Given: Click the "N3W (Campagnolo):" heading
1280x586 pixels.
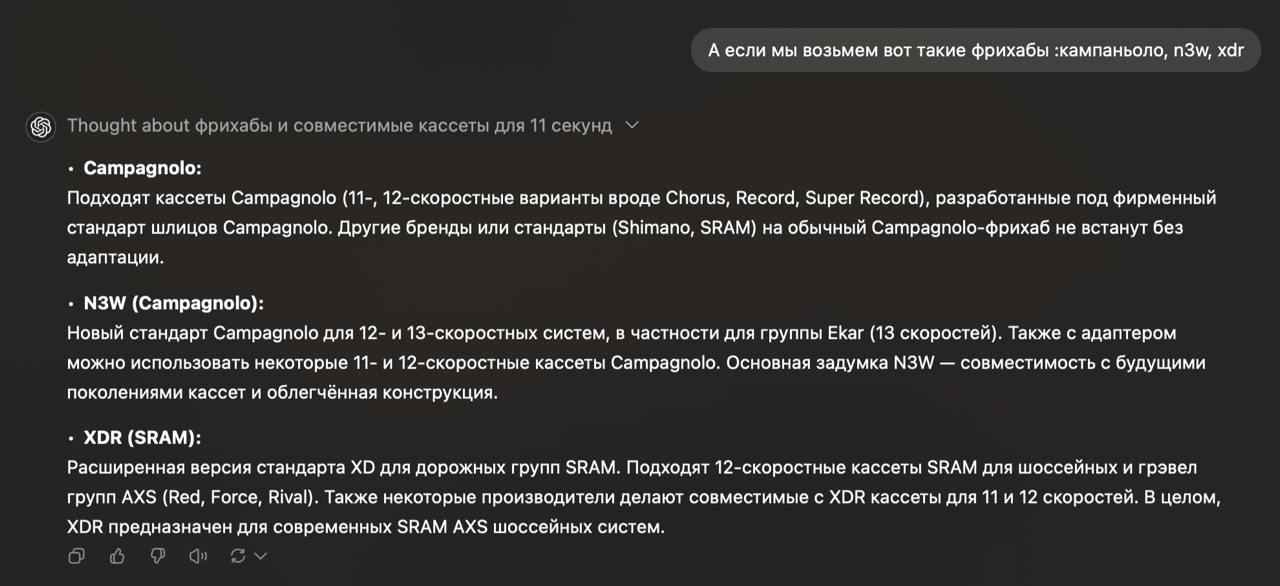Looking at the screenshot, I should point(173,303).
